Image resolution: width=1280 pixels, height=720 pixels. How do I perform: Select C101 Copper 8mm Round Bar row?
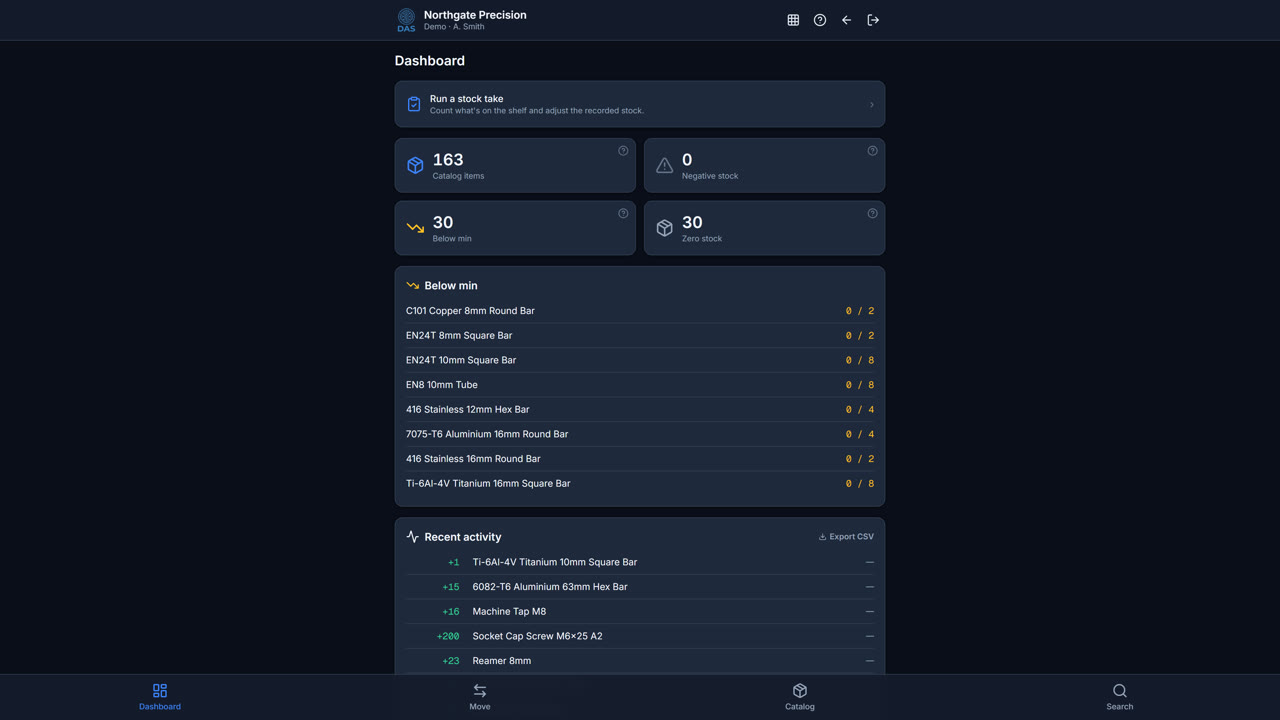640,311
